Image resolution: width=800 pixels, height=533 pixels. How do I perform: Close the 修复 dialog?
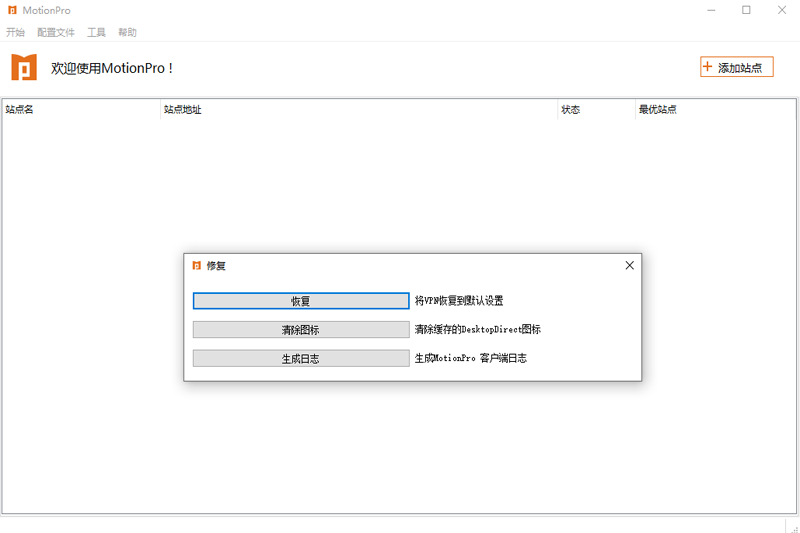coord(629,266)
